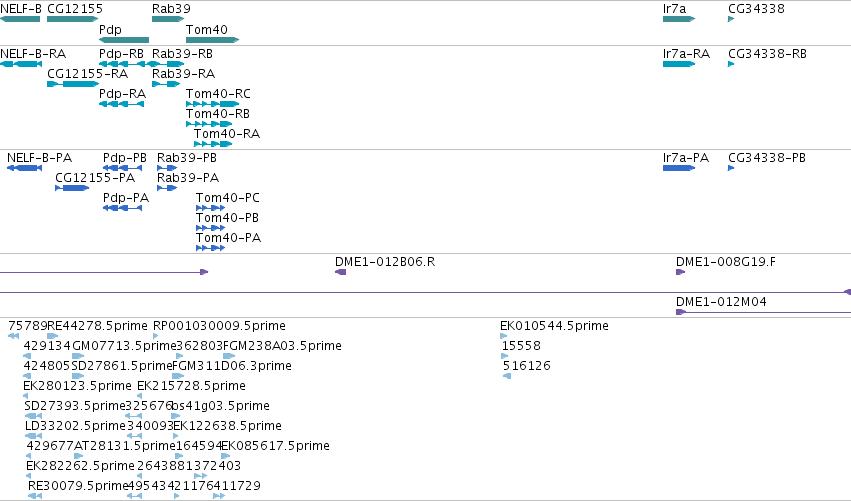851x501 pixels.
Task: Select the Rab39 gene feature
Action: [168, 19]
